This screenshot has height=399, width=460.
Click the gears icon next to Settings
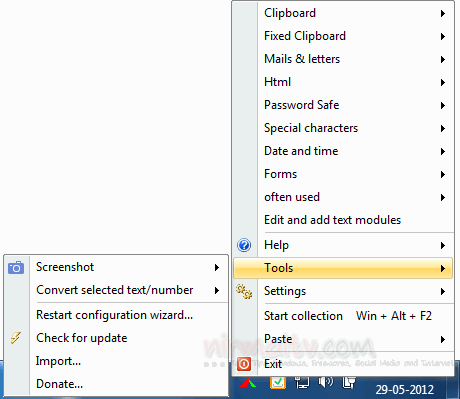point(244,291)
